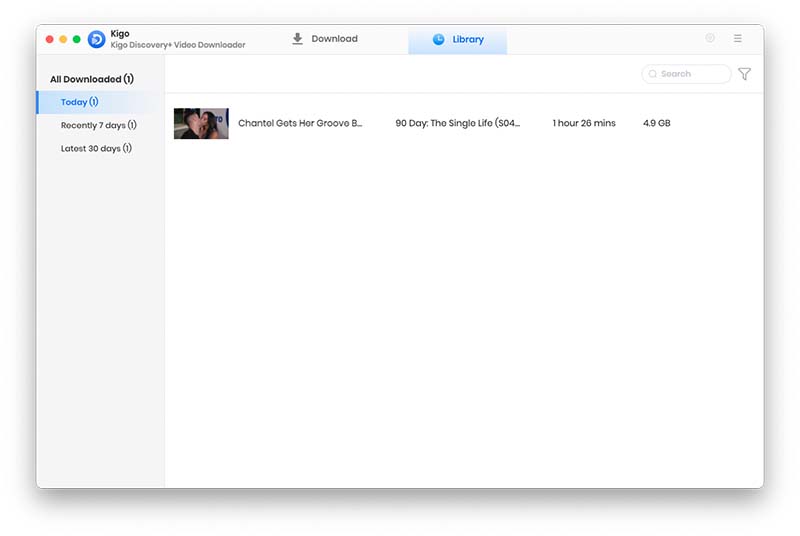This screenshot has height=536, width=800.
Task: Click the duration 1 hour 26 mins
Action: 584,123
